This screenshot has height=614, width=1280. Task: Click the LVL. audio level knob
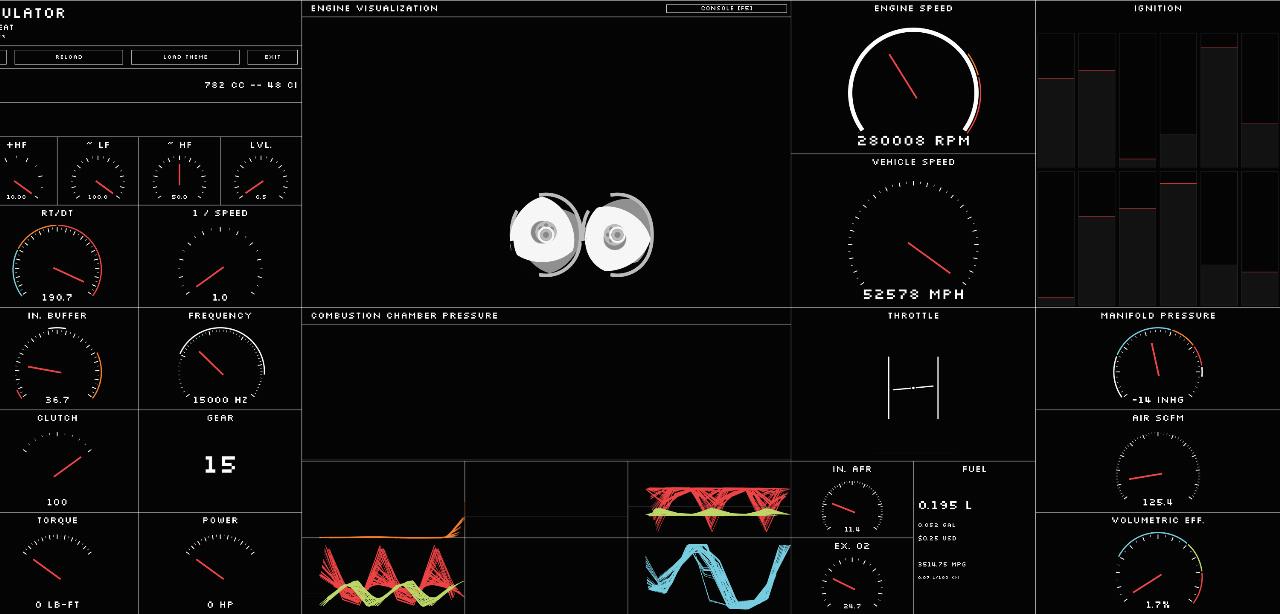point(260,179)
